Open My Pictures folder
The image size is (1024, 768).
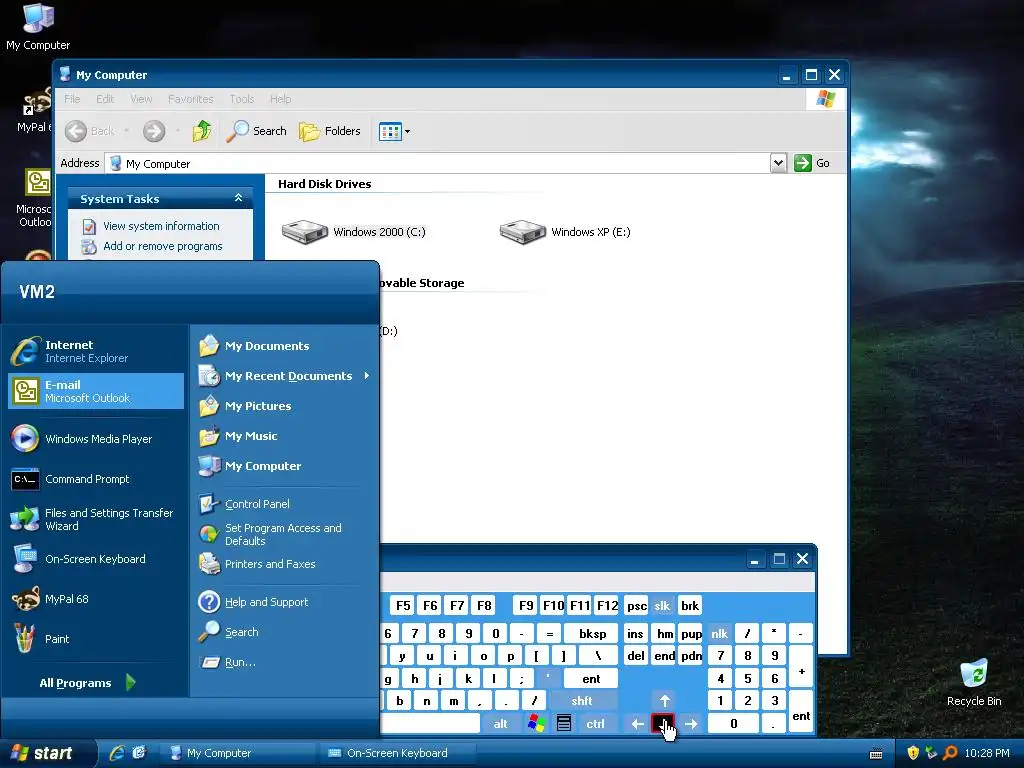tap(285, 406)
